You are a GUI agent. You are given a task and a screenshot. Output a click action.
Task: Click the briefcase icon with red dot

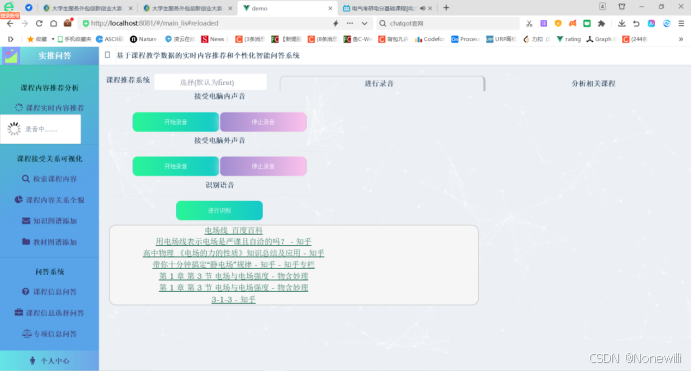pos(68,23)
